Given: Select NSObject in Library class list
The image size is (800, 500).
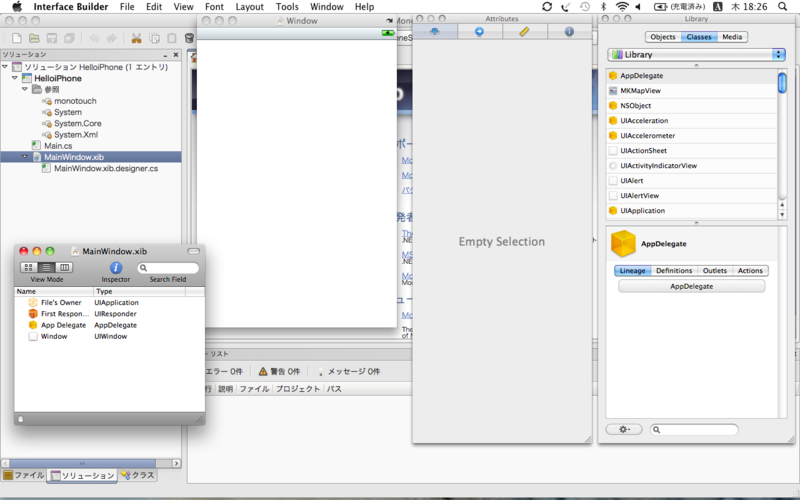Looking at the screenshot, I should [692, 106].
